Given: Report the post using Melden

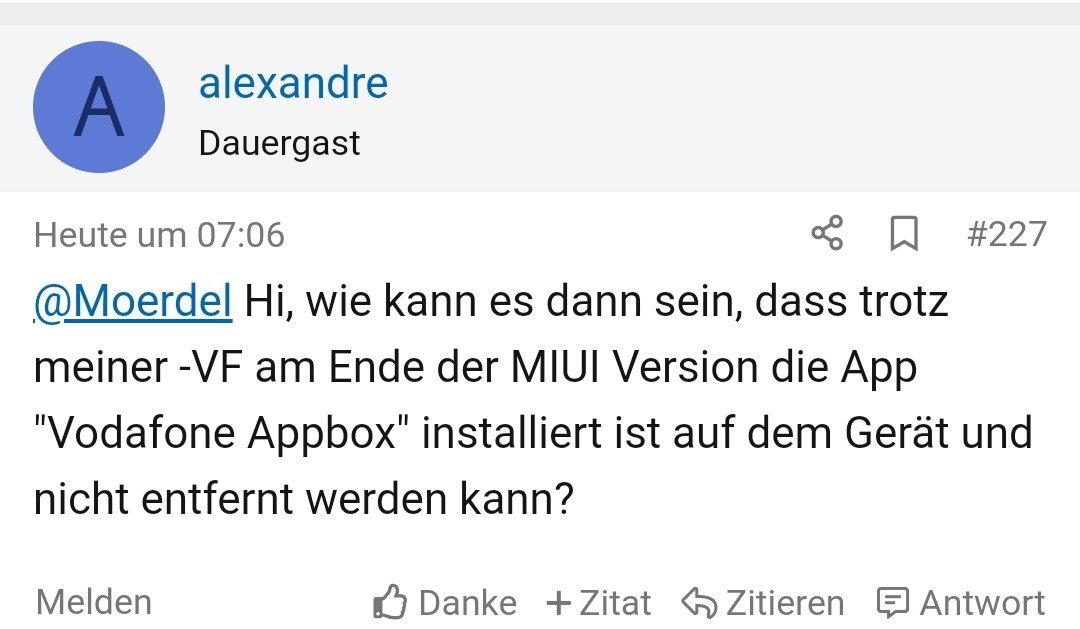Looking at the screenshot, I should 94,602.
